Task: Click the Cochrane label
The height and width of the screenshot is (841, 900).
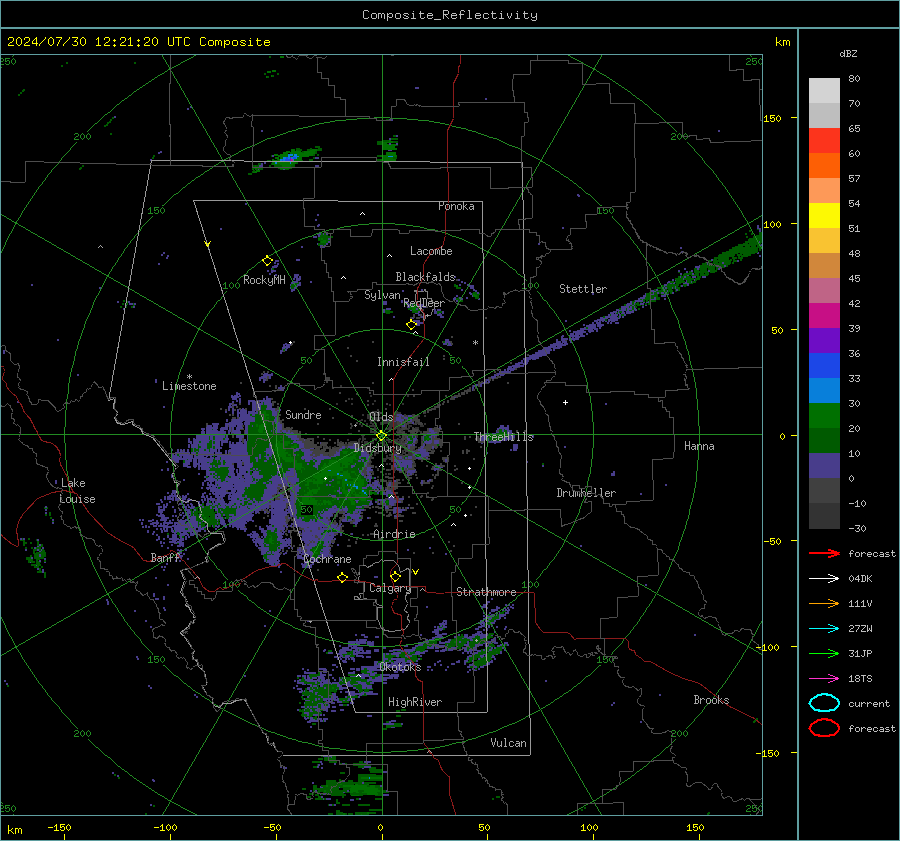Action: (327, 559)
